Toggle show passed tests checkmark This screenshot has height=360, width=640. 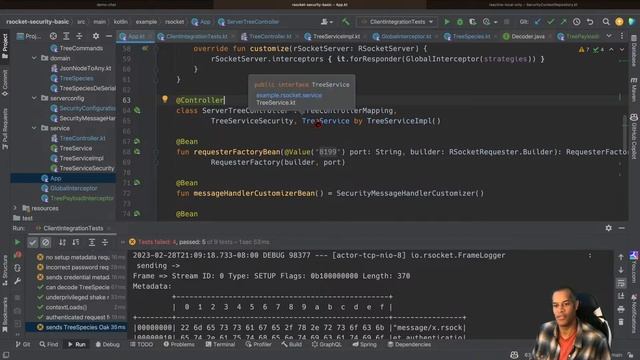click(33, 242)
